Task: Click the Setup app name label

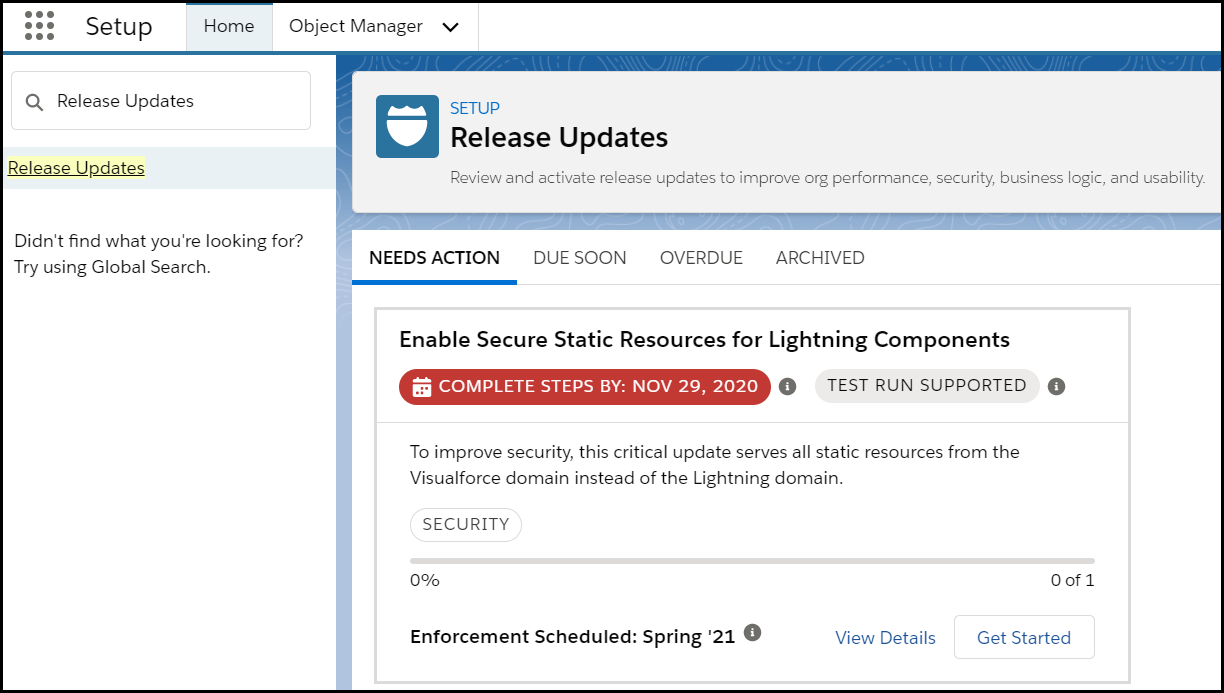Action: coord(119,27)
